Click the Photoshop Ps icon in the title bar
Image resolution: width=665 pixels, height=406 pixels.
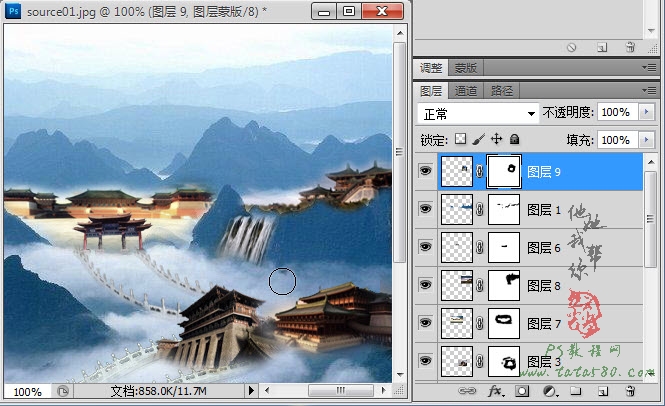[x=14, y=10]
